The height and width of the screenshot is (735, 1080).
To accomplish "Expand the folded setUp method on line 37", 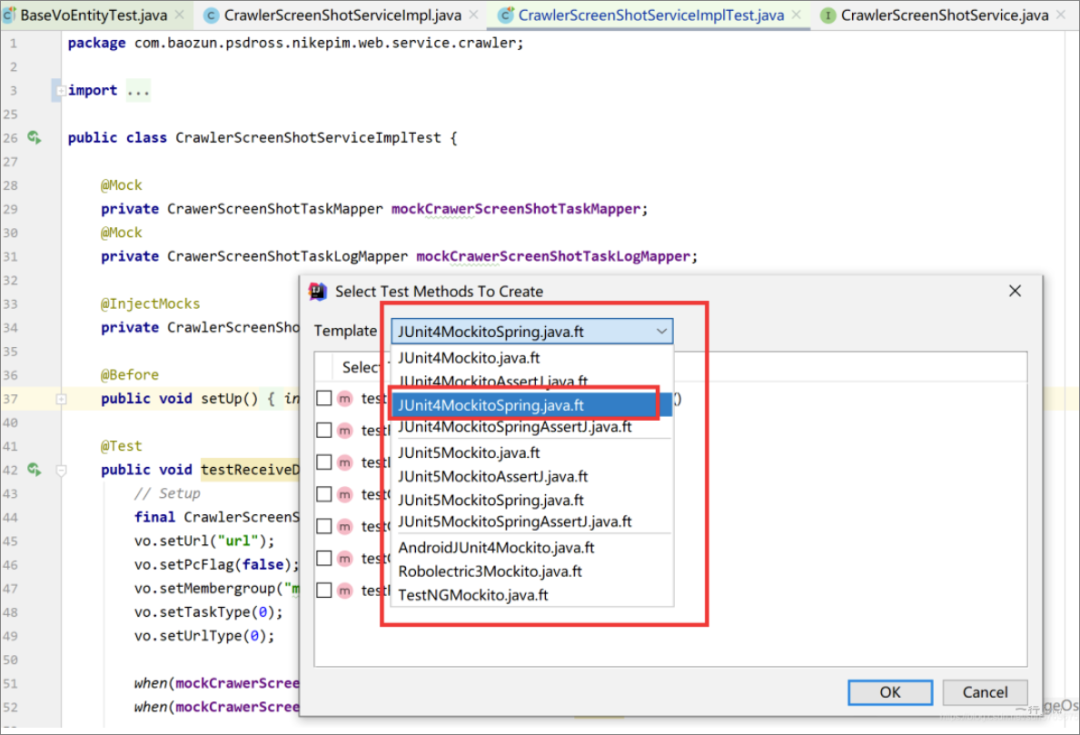I will 61,398.
